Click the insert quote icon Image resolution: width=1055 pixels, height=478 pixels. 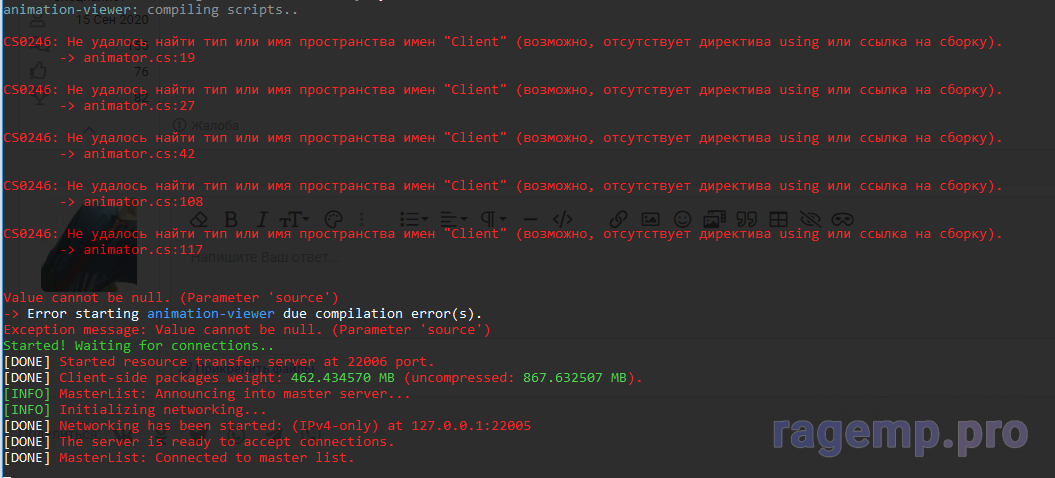(746, 219)
